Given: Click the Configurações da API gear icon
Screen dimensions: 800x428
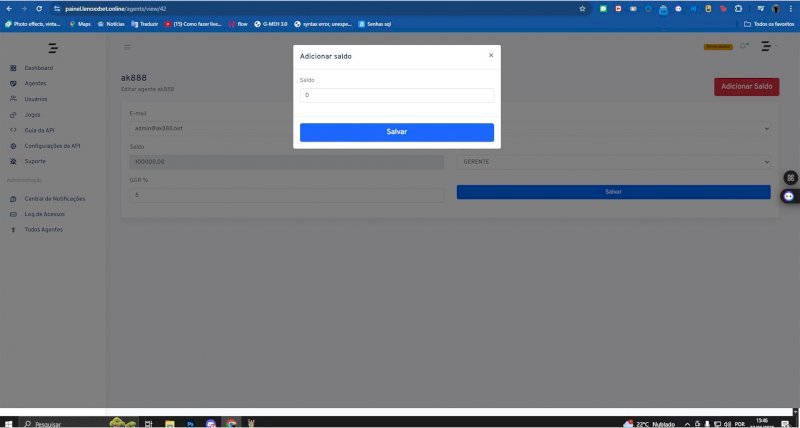Looking at the screenshot, I should [13, 146].
